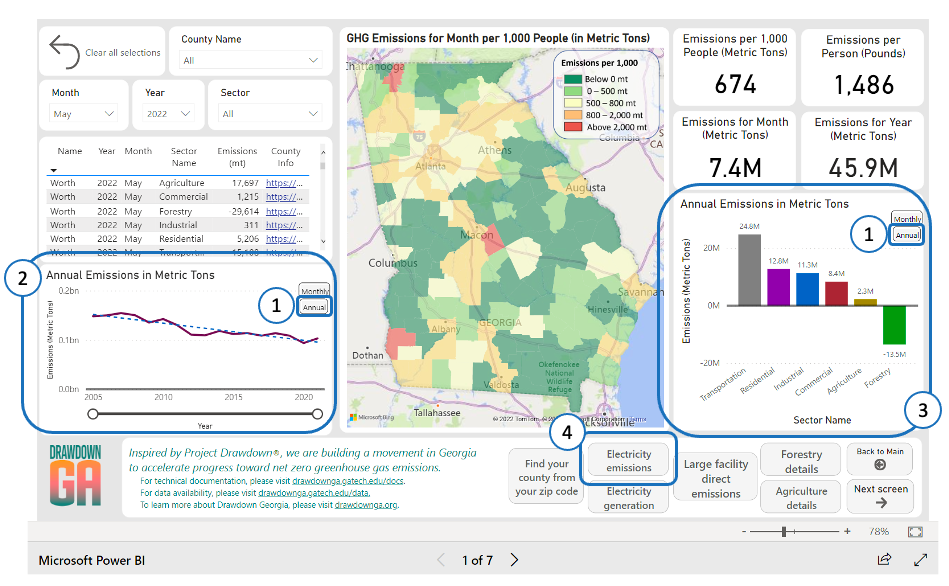Select Annual toggle on the left line chart
The height and width of the screenshot is (586, 949).
click(x=314, y=305)
